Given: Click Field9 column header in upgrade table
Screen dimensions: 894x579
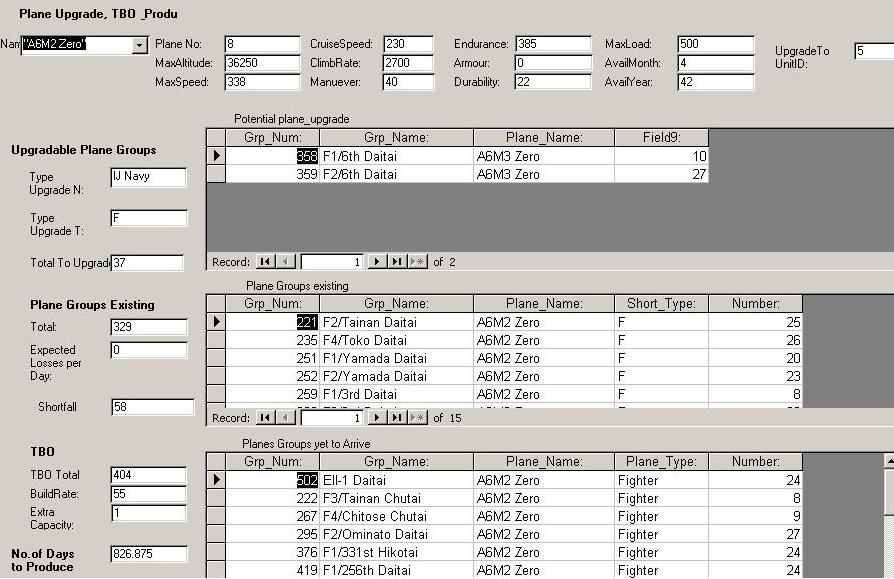Looking at the screenshot, I should pos(661,137).
